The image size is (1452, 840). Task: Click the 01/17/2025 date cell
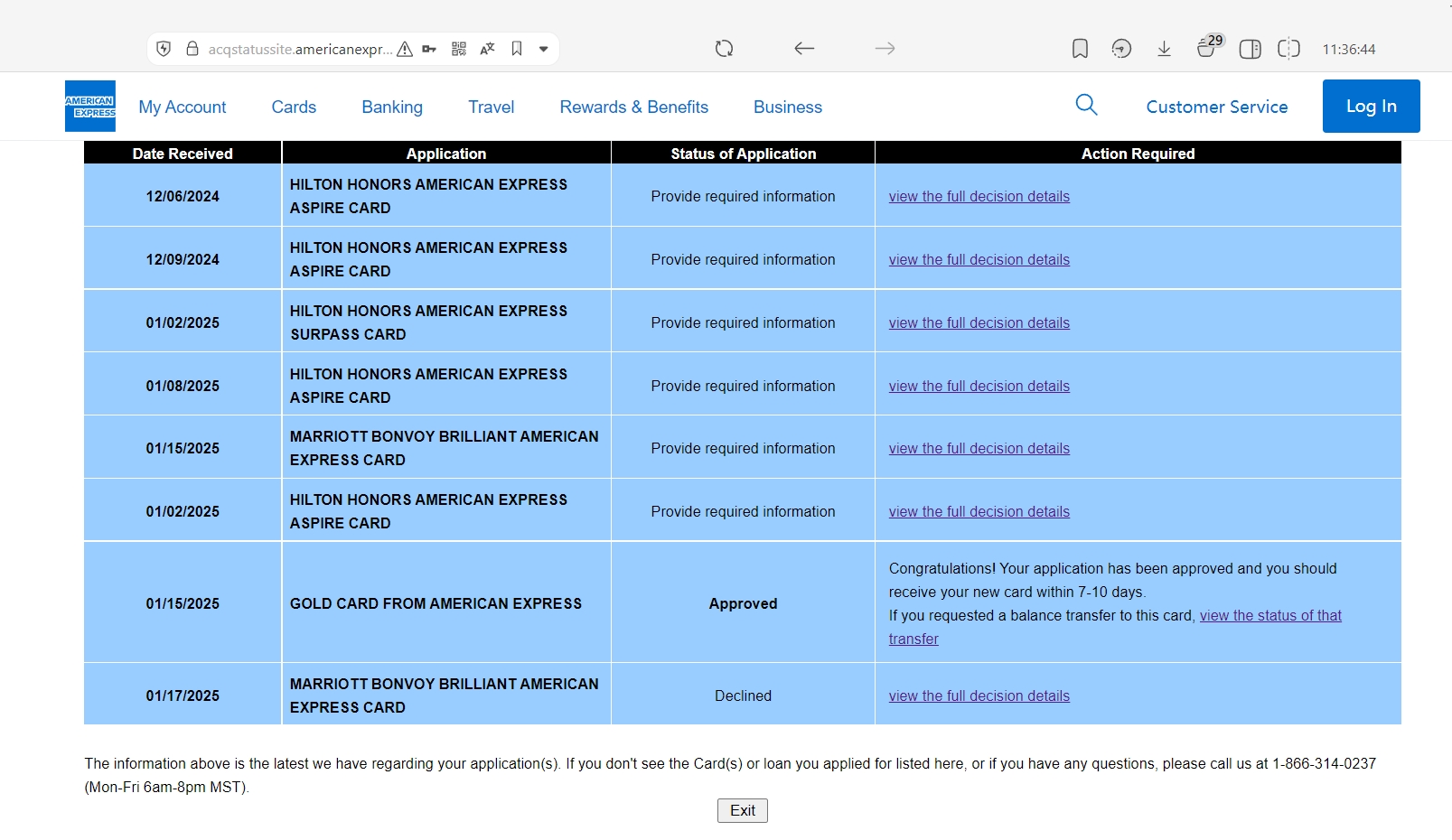pyautogui.click(x=183, y=695)
